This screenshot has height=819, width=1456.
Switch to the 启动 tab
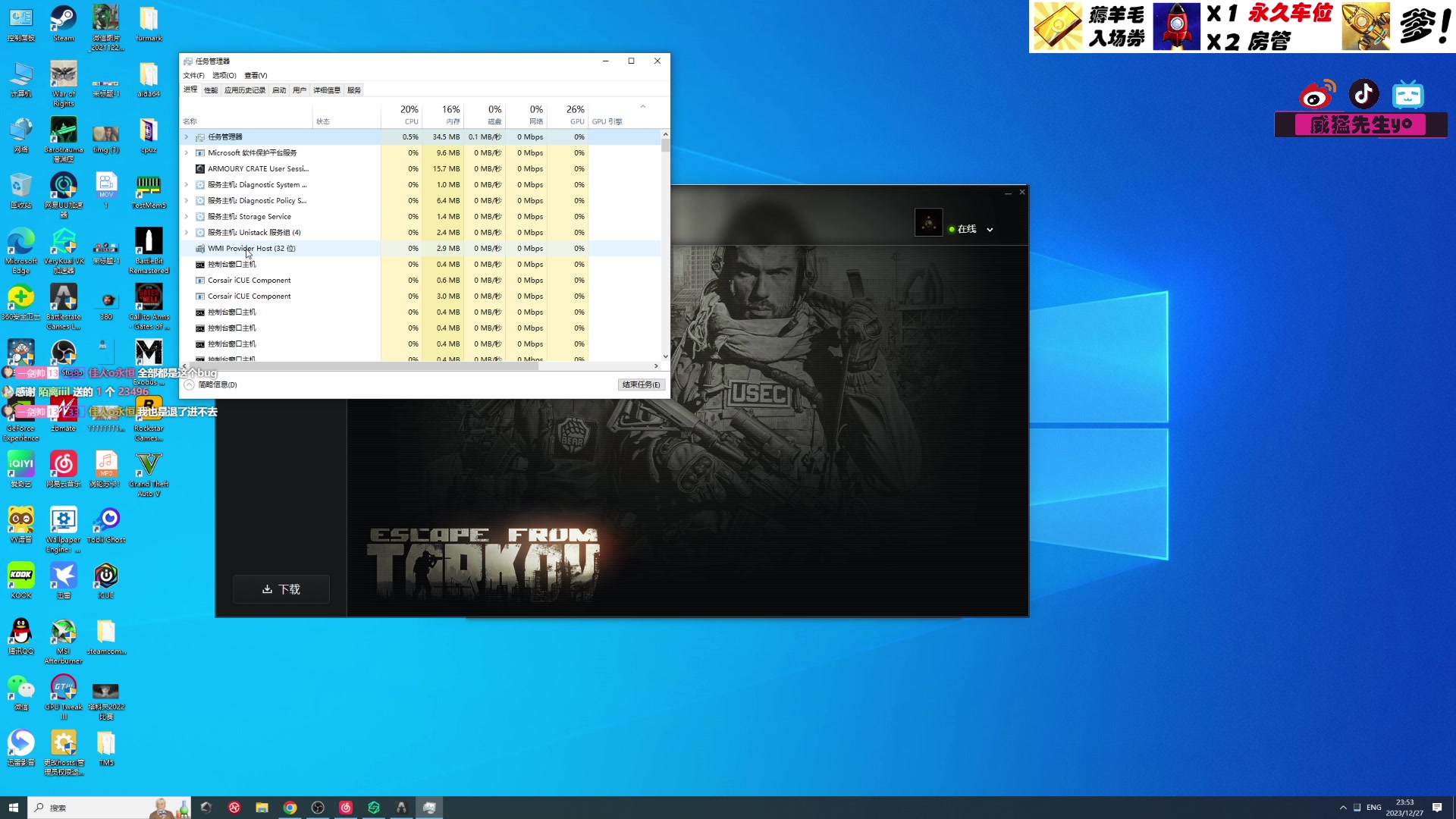pos(279,90)
